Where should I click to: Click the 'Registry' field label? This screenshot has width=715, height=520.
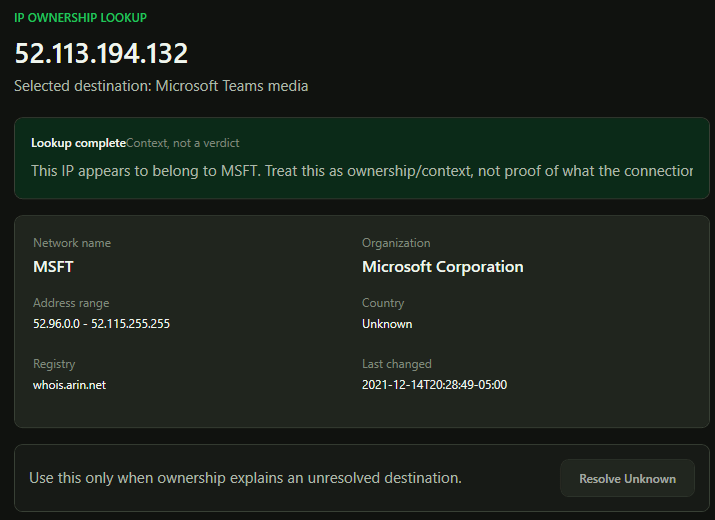[x=54, y=364]
